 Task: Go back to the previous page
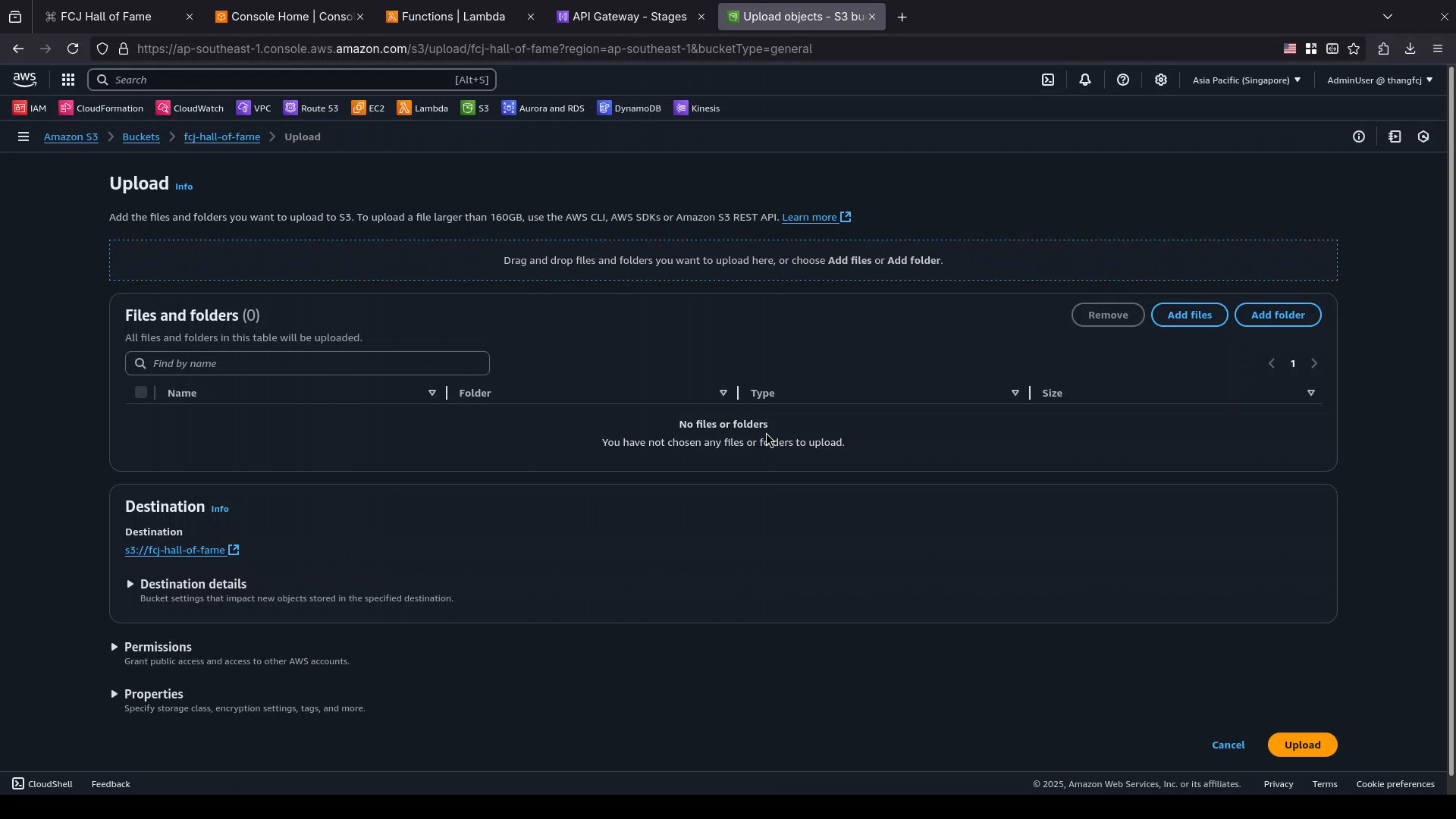coord(17,49)
